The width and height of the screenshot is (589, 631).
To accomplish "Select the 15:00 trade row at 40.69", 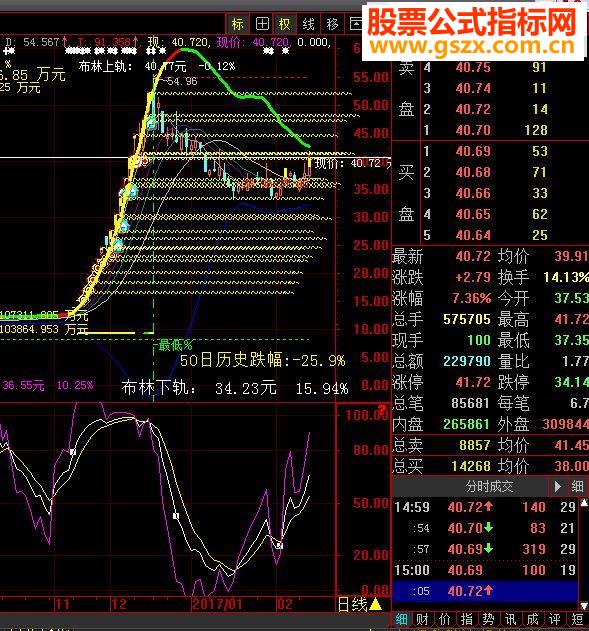I will click(x=485, y=570).
